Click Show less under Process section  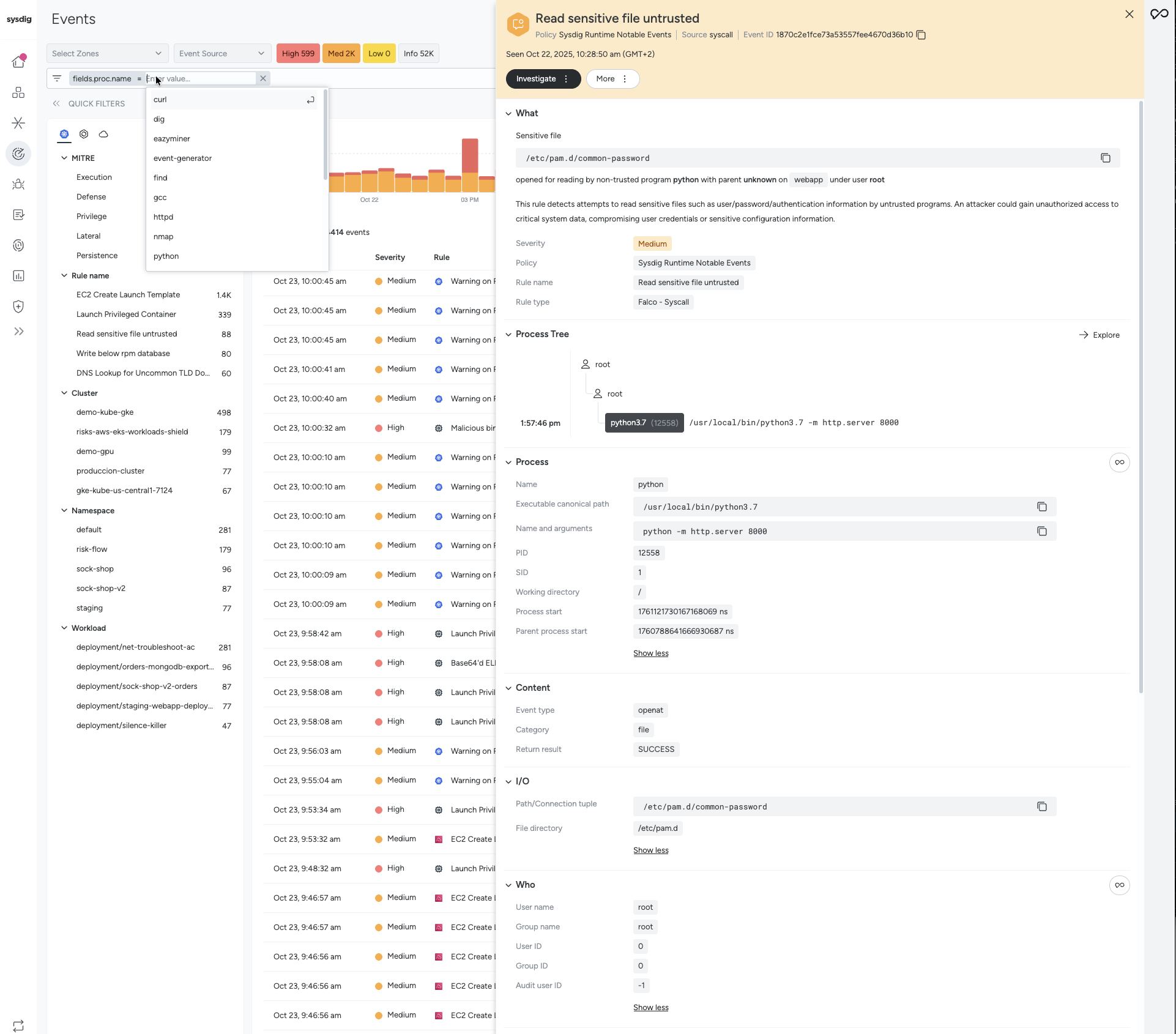coord(650,653)
